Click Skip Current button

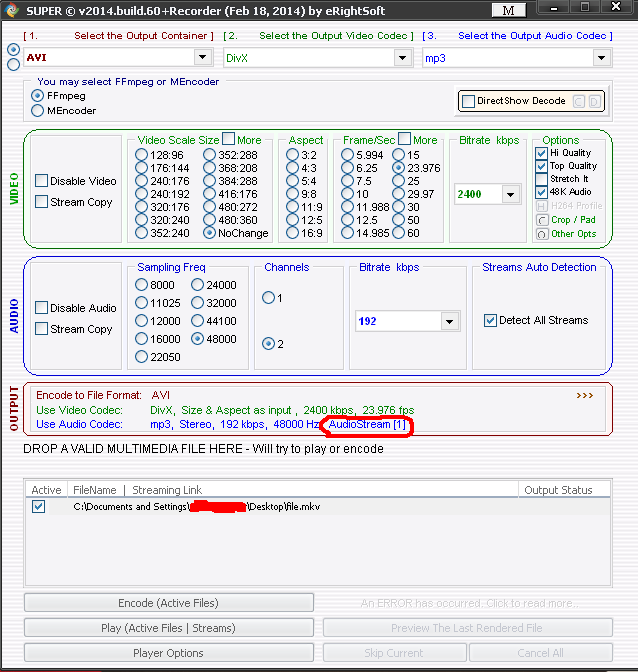coord(395,653)
